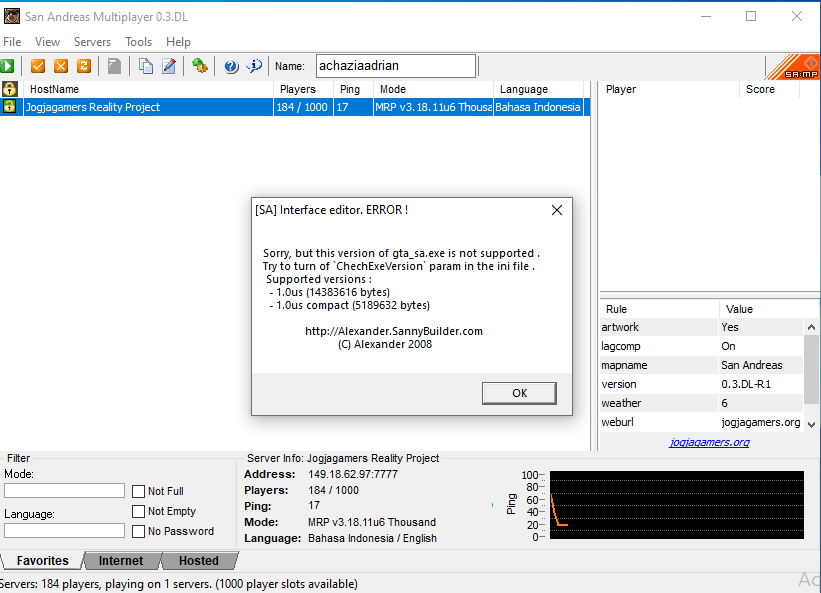Click the Copy Server Info icon
821x593 pixels.
tap(146, 66)
